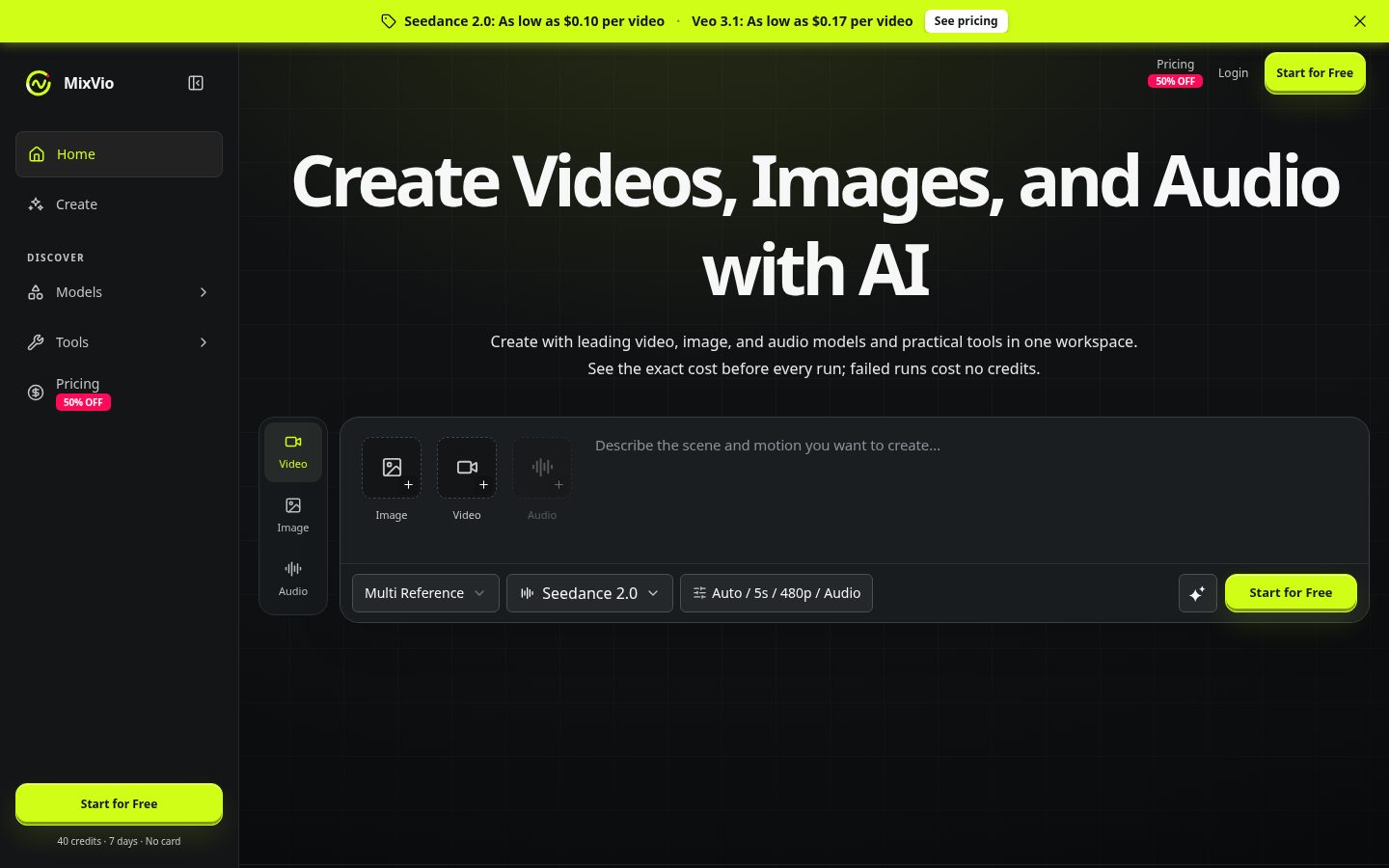Click Seedance 2.0 banner text
1389x868 pixels.
click(534, 21)
